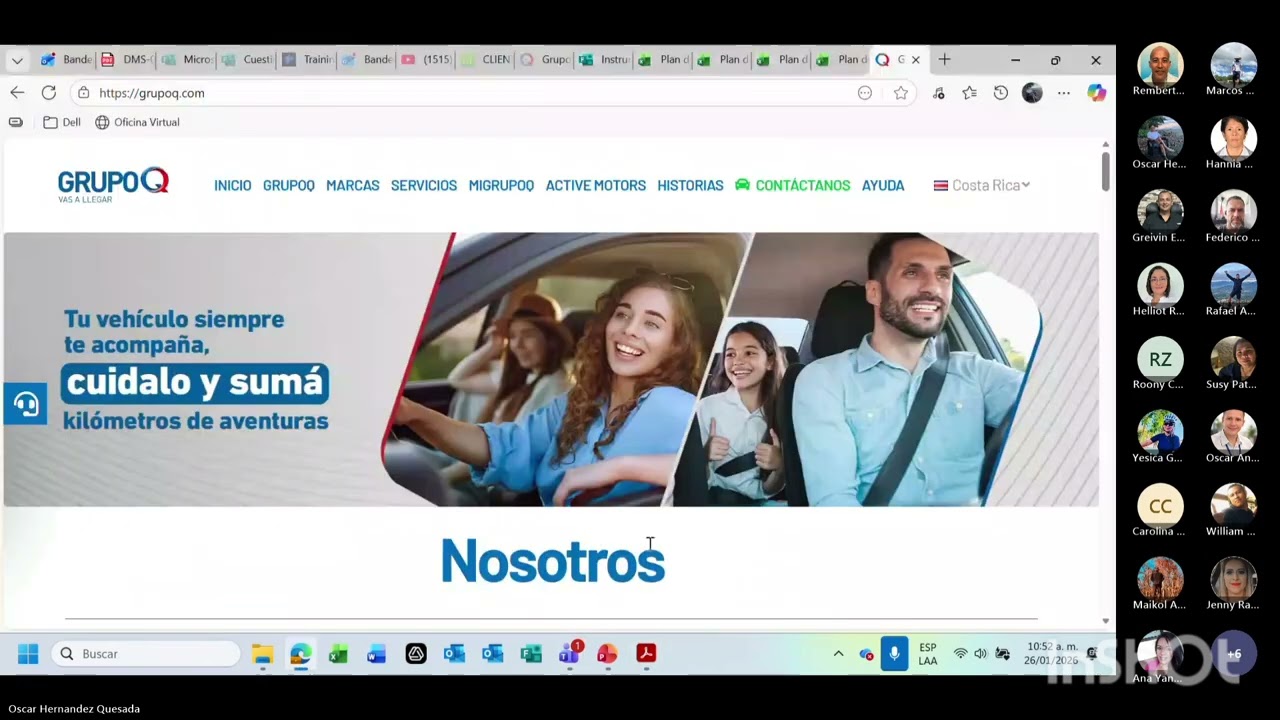Open the Dell bookmarks folder

[x=62, y=122]
